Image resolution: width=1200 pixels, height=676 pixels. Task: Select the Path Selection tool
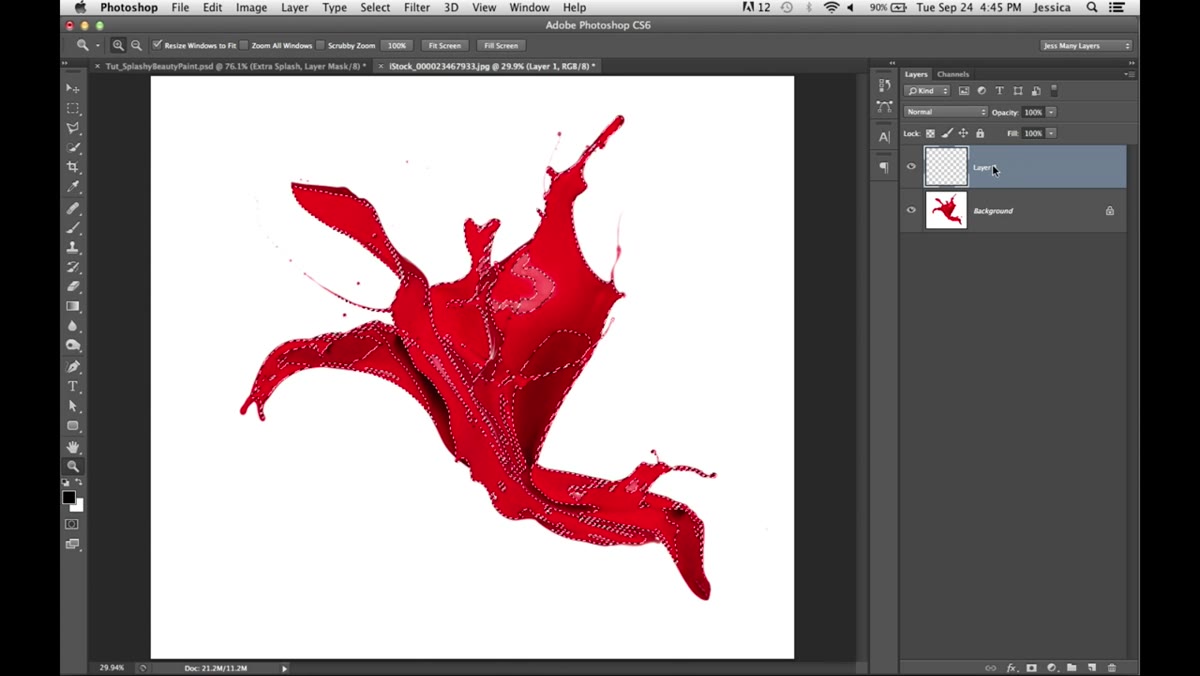click(73, 407)
